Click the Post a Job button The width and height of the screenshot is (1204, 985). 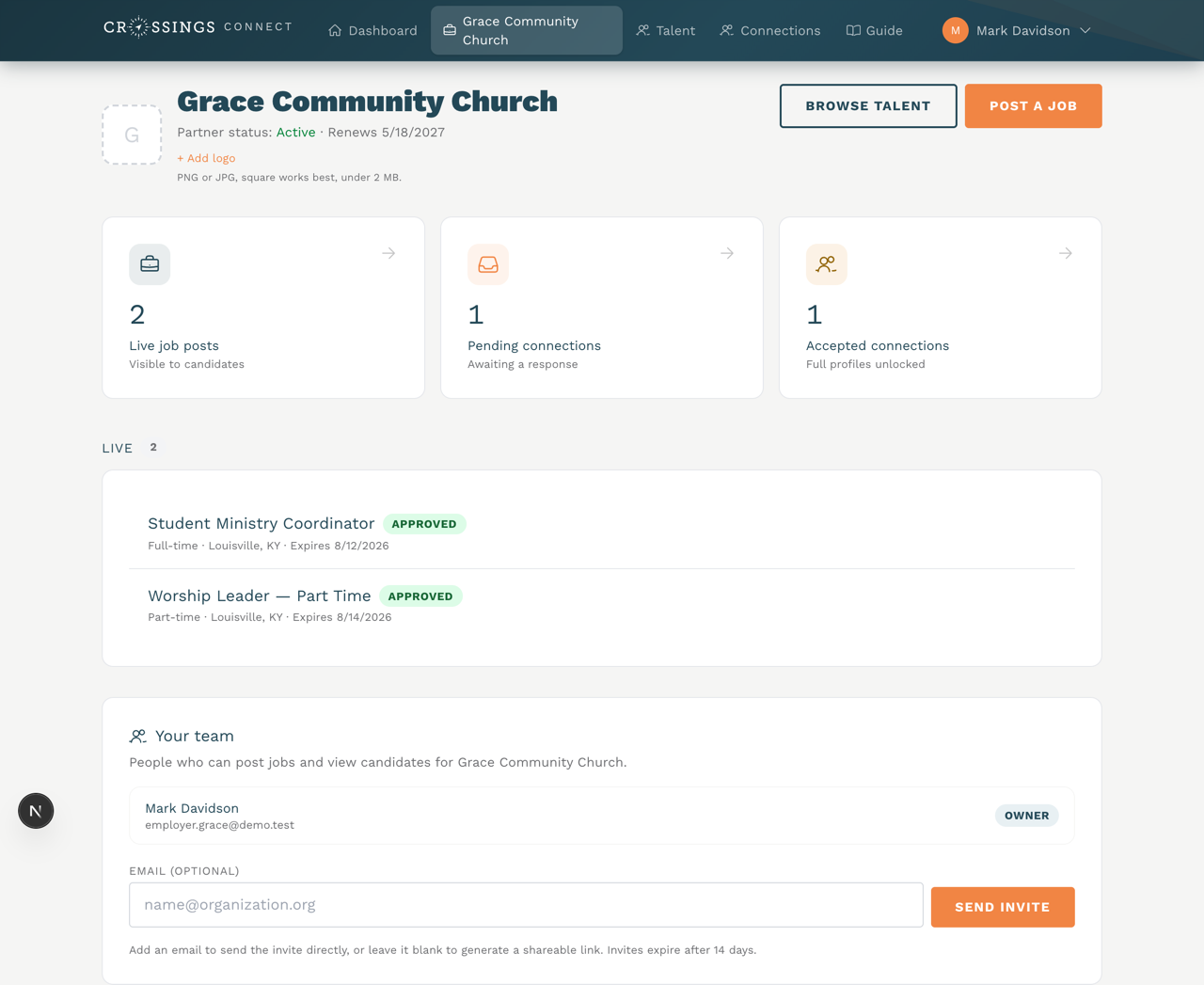pyautogui.click(x=1033, y=105)
